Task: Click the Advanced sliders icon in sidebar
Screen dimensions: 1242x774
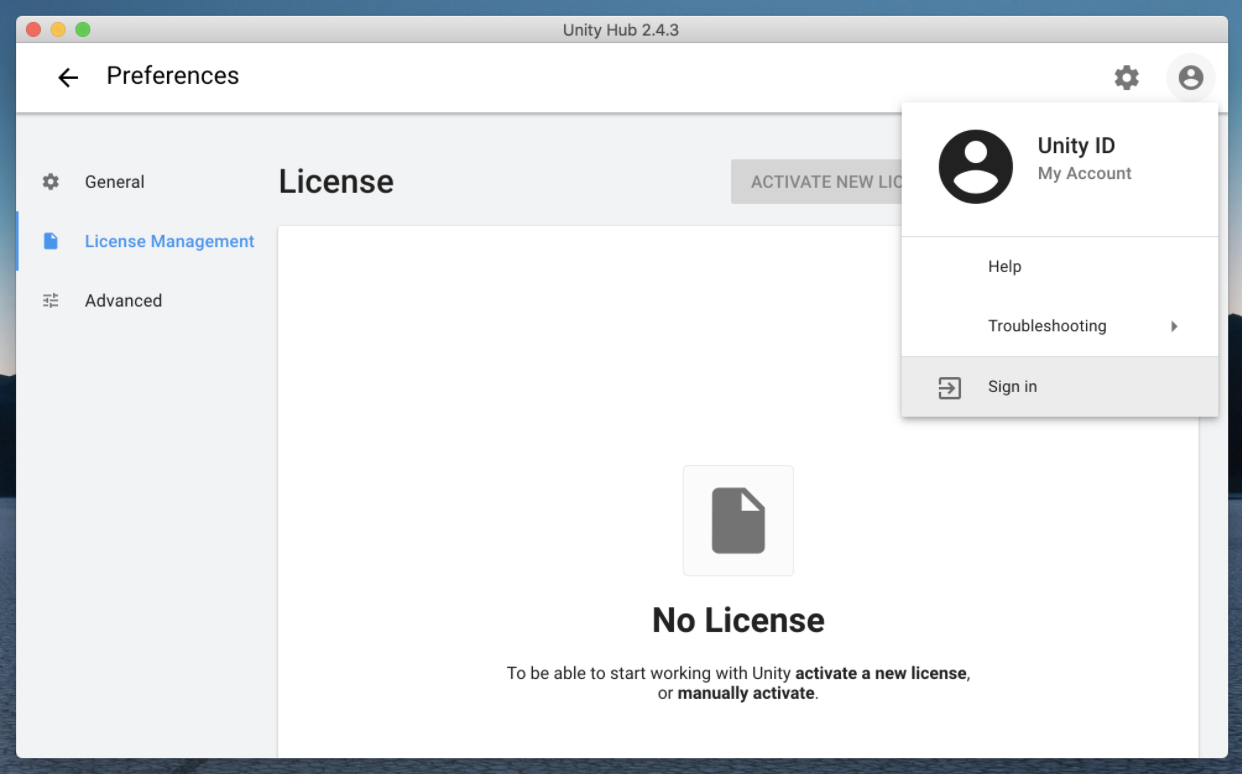Action: tap(51, 300)
